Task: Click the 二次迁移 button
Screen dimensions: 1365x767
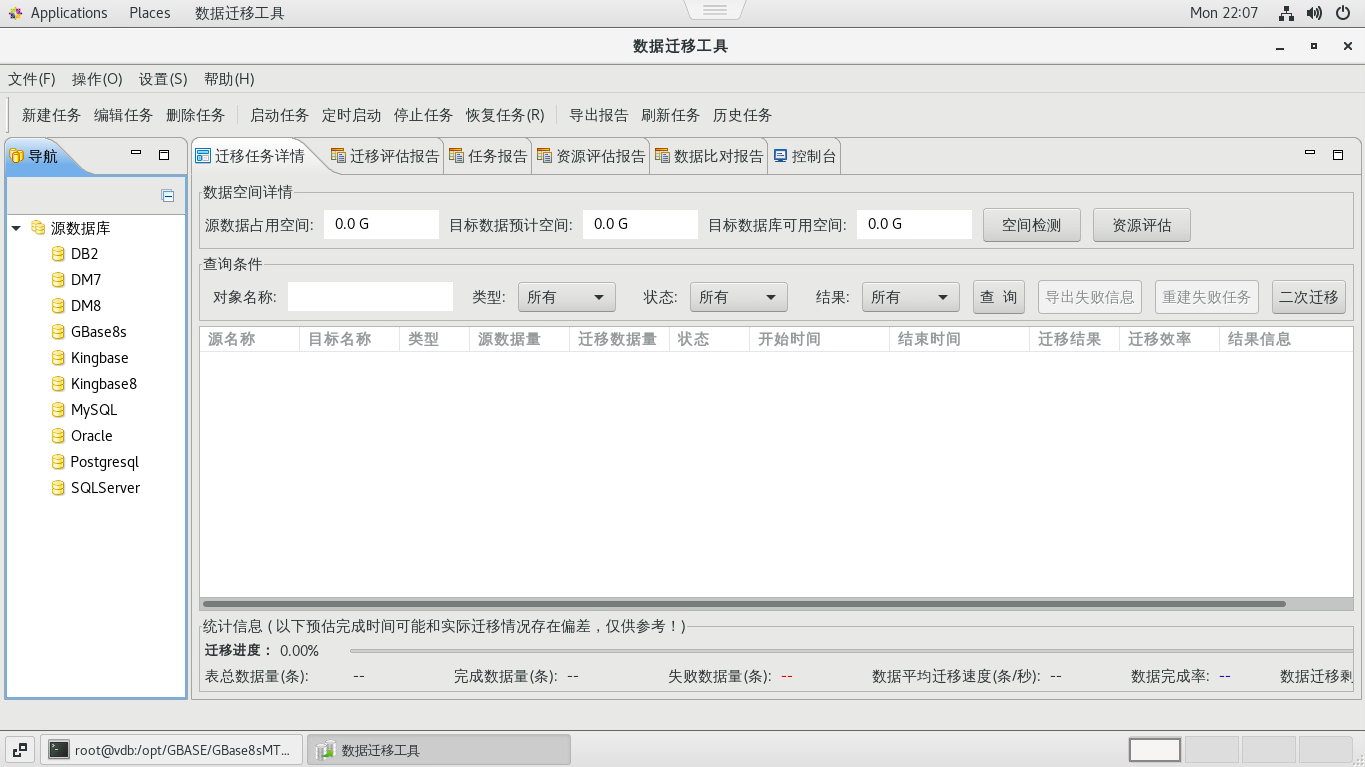Action: pyautogui.click(x=1309, y=297)
